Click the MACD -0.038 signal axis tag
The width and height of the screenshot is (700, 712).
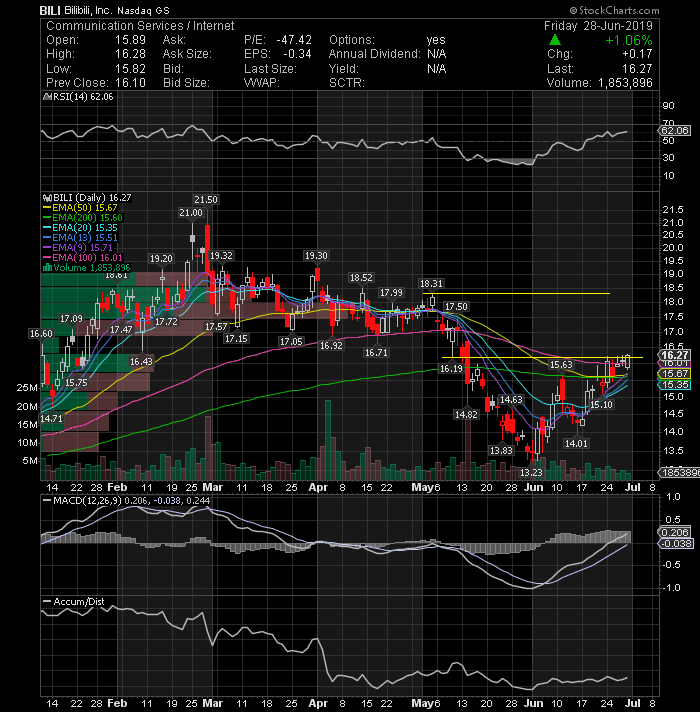click(x=675, y=544)
